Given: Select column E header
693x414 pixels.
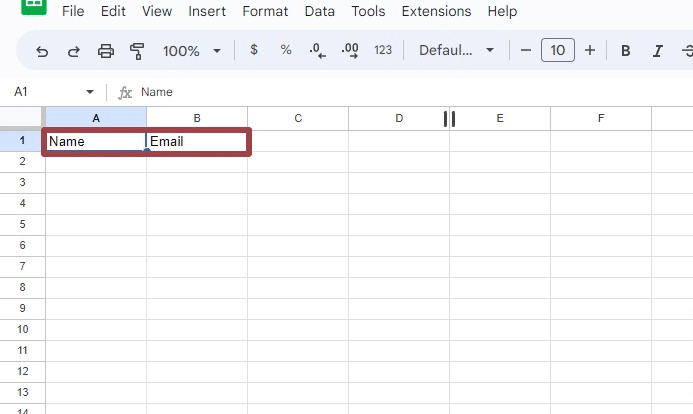Looking at the screenshot, I should 500,118.
